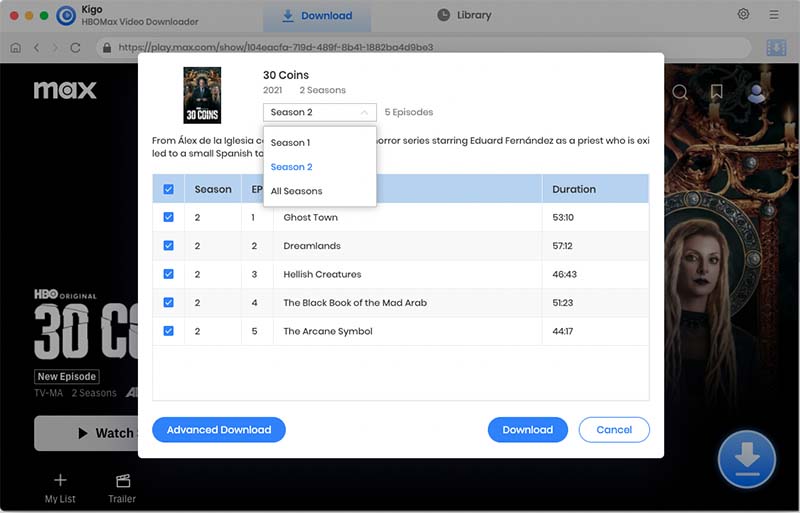Screen dimensions: 800x513
Task: Open the settings gear icon
Action: pos(743,14)
